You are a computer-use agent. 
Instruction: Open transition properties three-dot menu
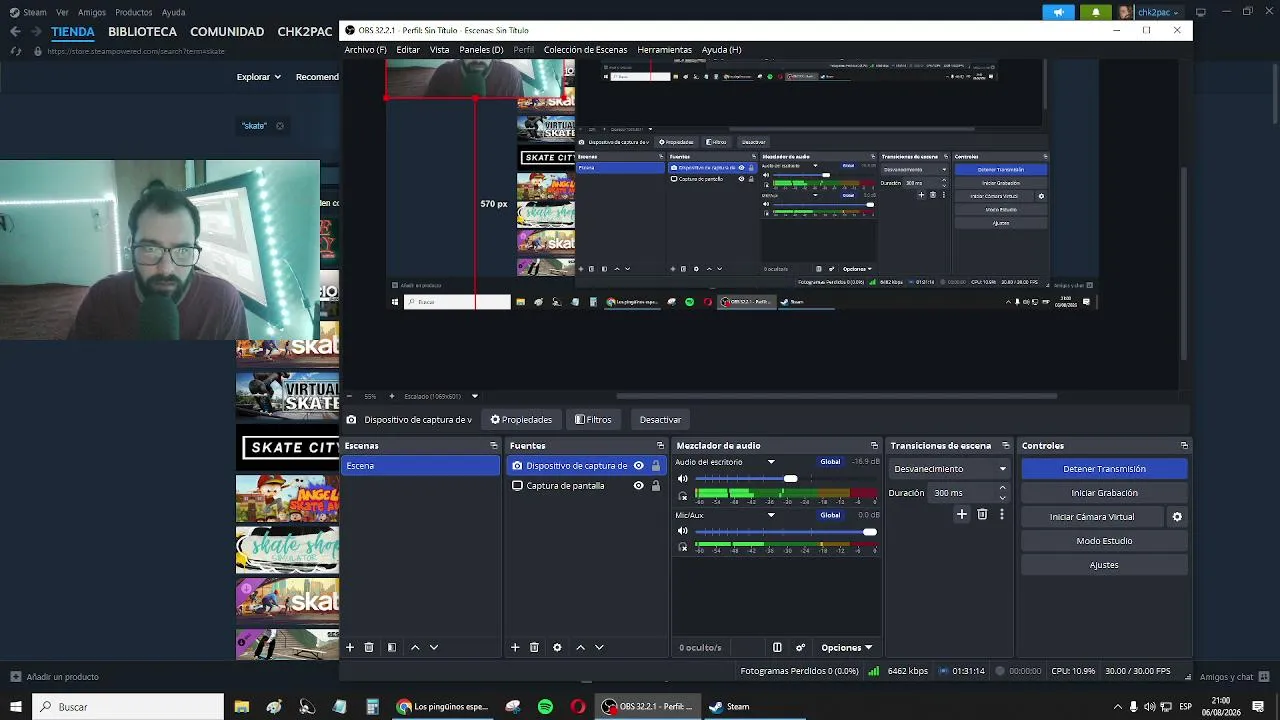click(x=1001, y=514)
